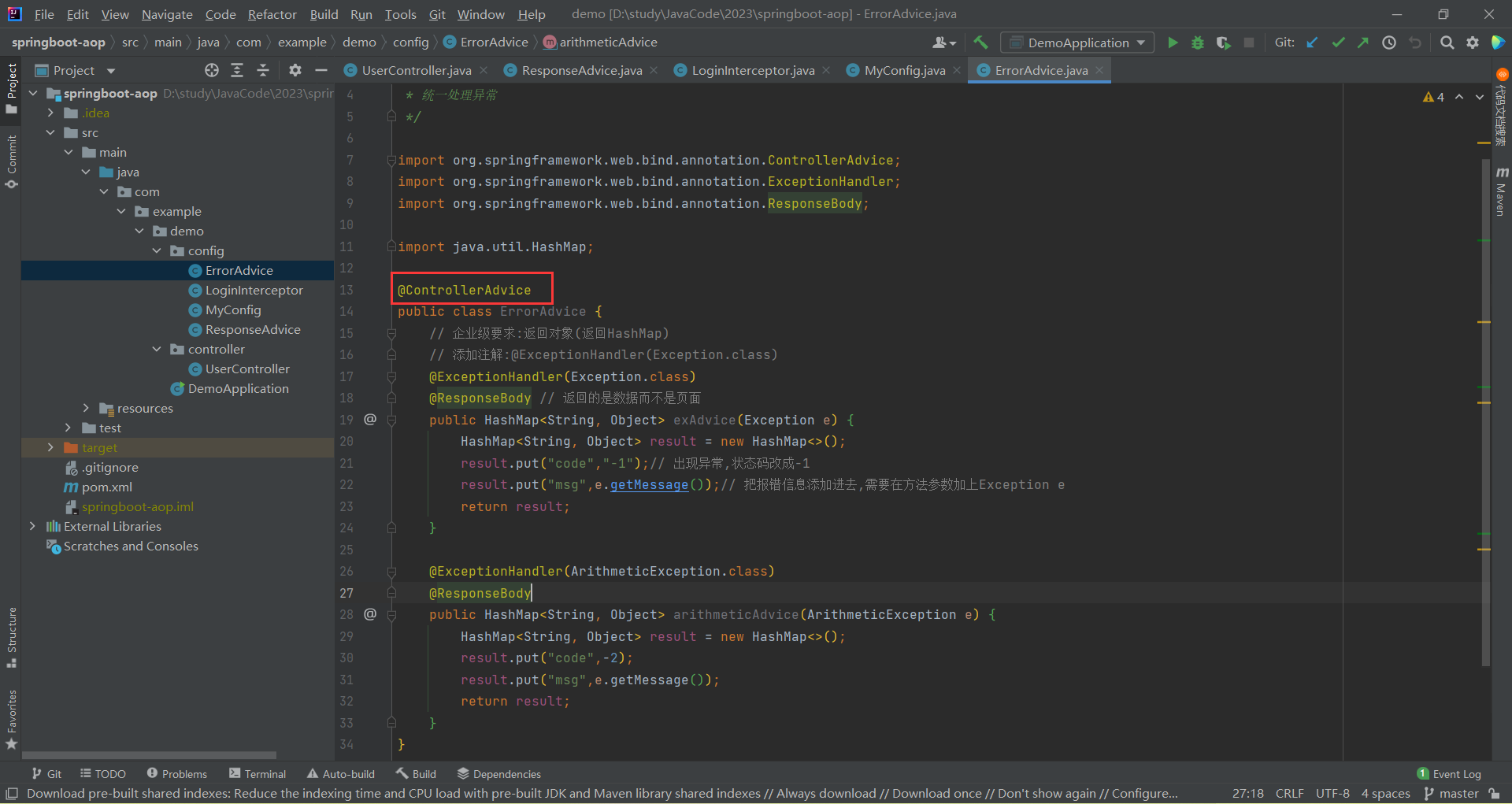Toggle read-only lock icon in status bar
This screenshot has height=804, width=1512.
(1494, 794)
